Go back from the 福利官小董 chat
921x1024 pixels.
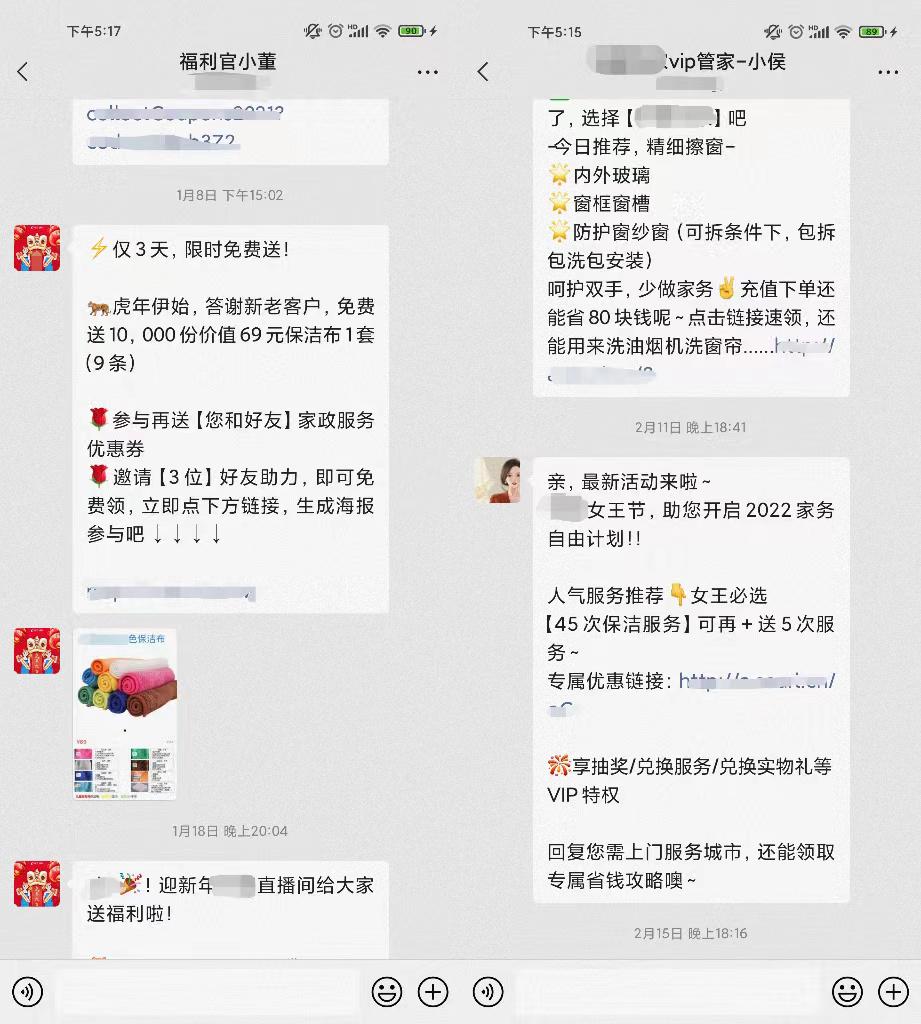click(23, 71)
